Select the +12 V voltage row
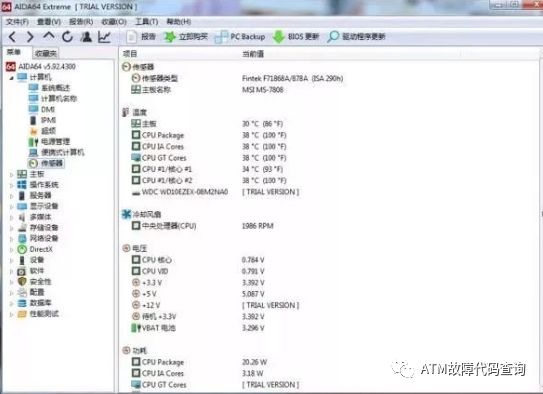 (215, 305)
